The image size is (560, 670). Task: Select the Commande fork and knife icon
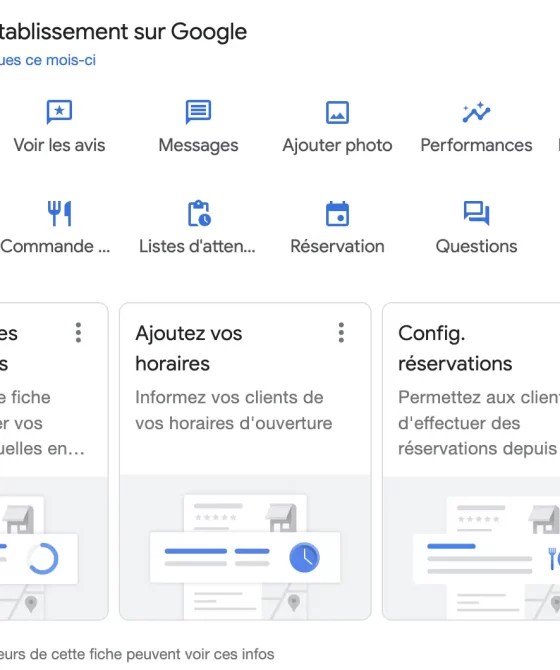(x=59, y=213)
